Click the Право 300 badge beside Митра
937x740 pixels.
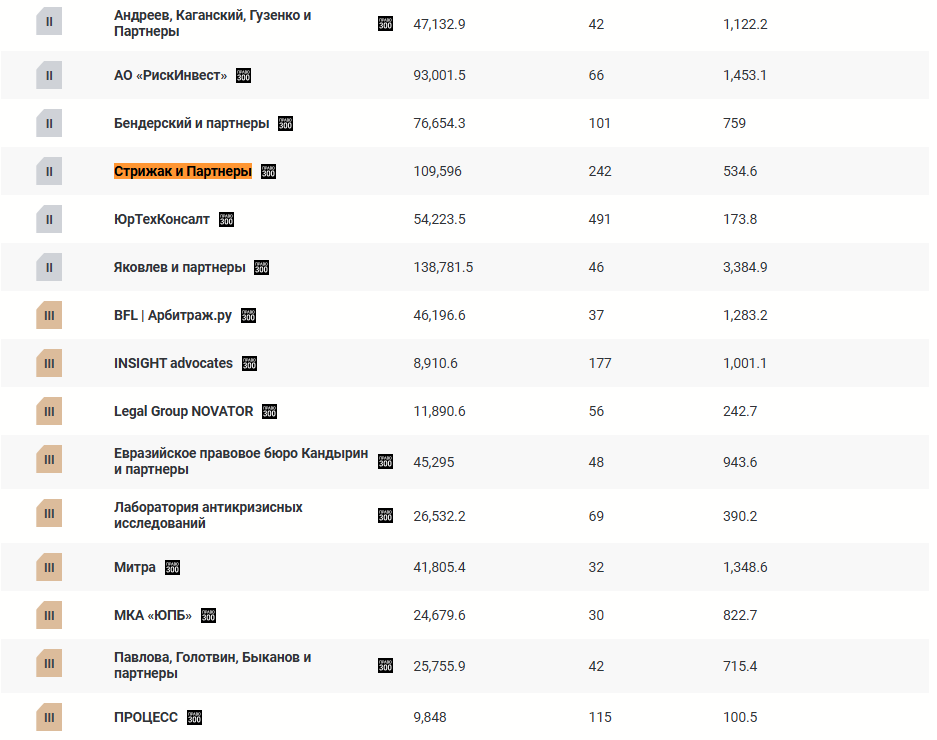point(173,567)
